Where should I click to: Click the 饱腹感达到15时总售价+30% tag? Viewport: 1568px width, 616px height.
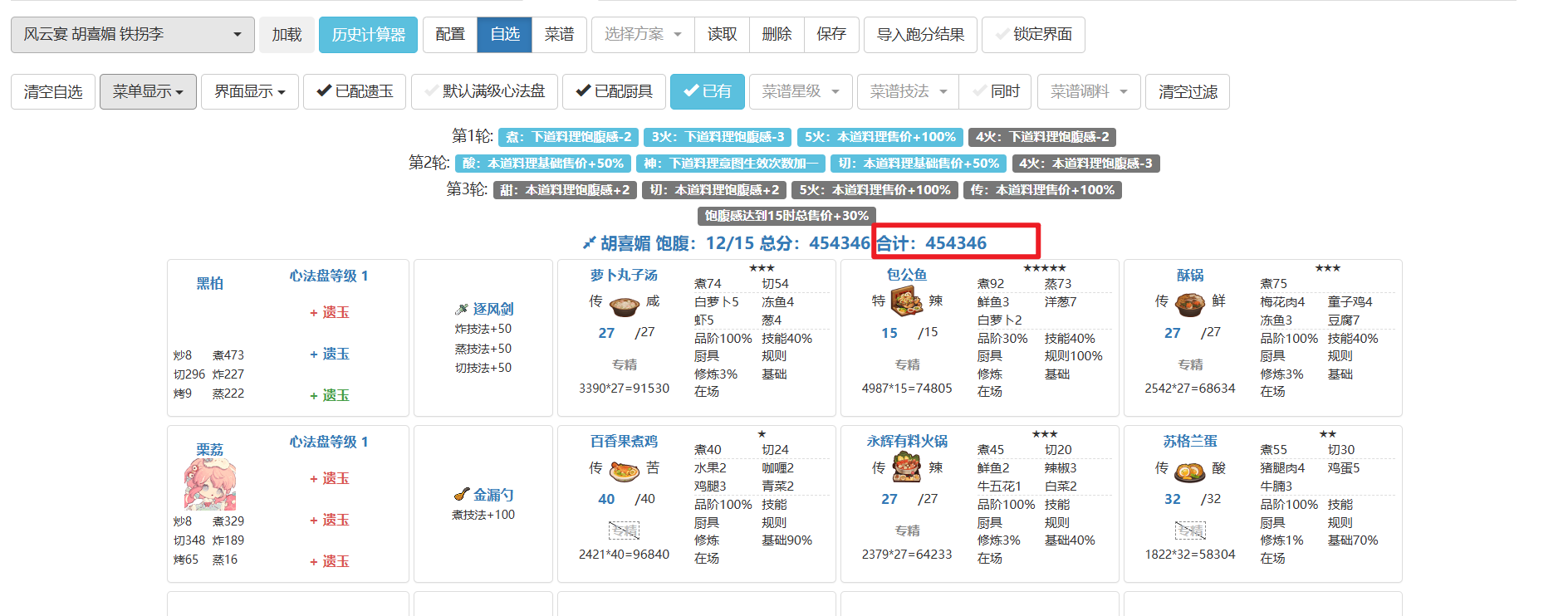pyautogui.click(x=786, y=216)
